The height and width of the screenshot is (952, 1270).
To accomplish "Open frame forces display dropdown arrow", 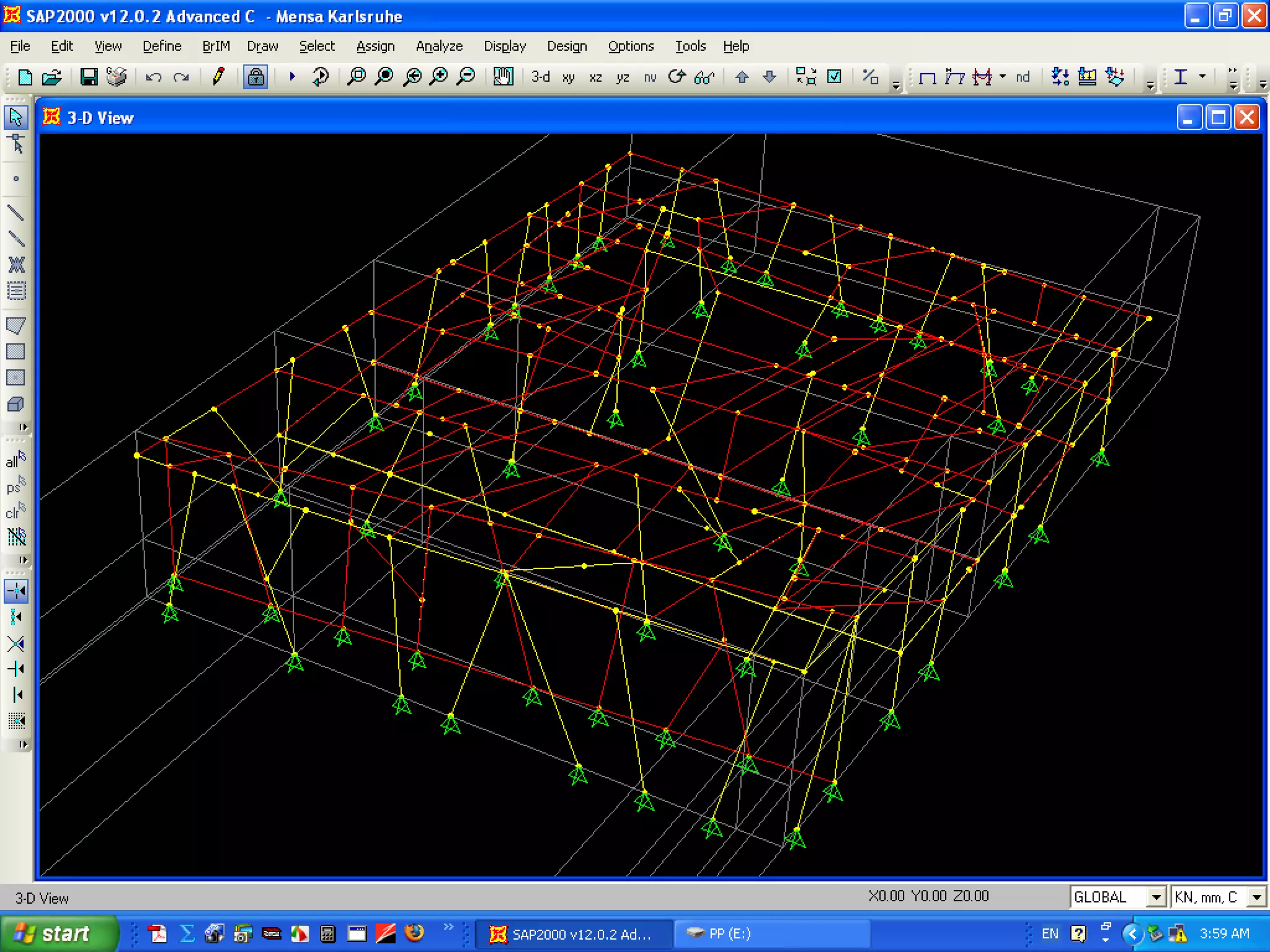I will (1003, 77).
